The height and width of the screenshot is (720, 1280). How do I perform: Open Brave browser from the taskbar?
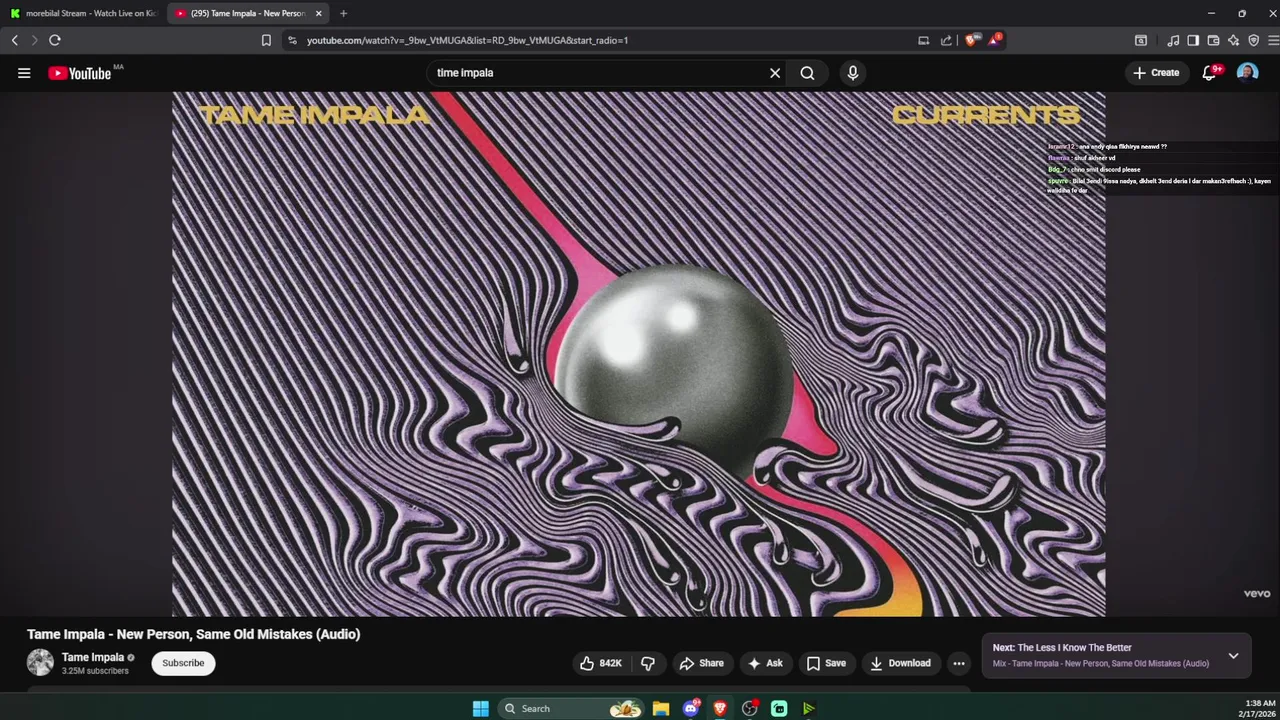(720, 708)
